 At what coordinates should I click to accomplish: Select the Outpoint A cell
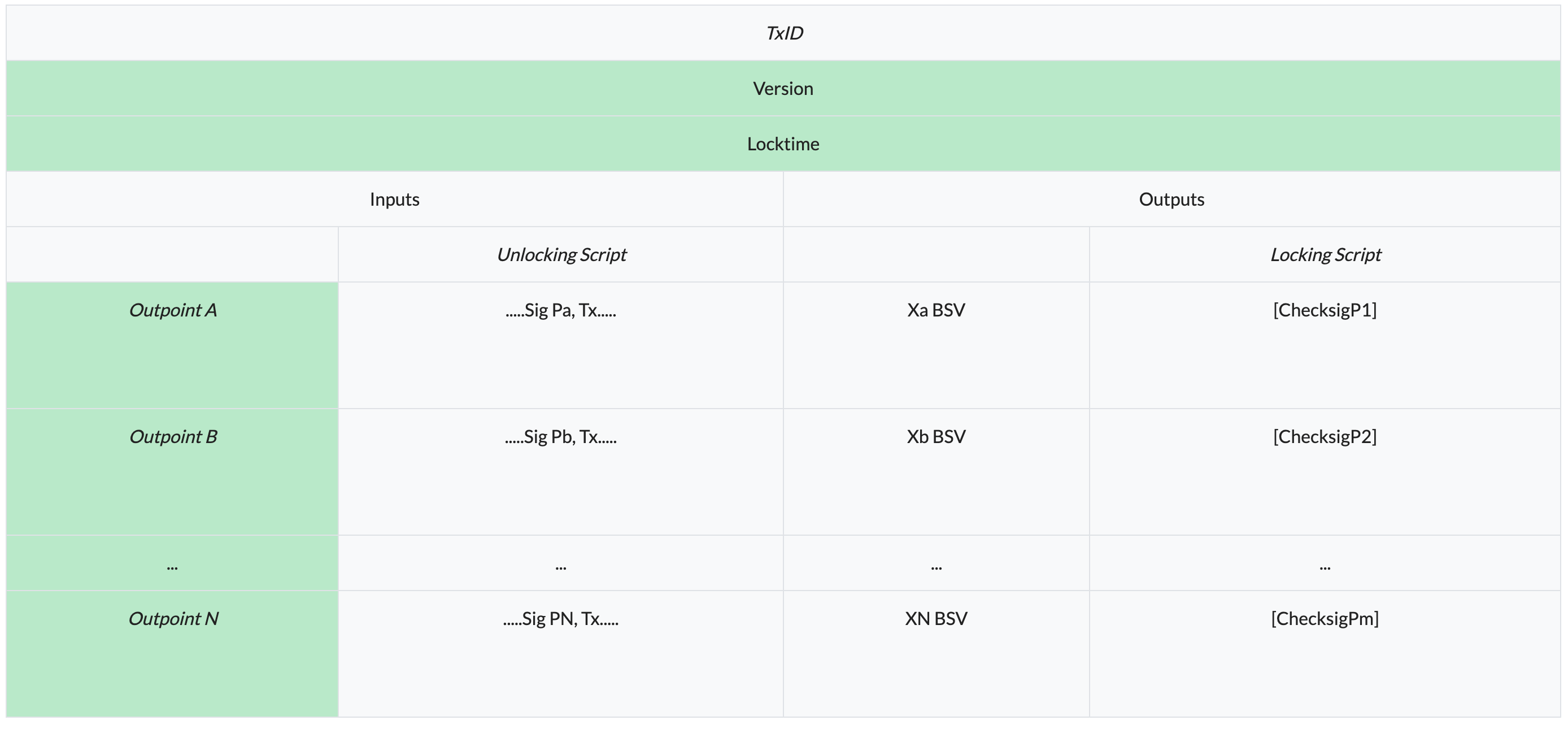coord(173,311)
